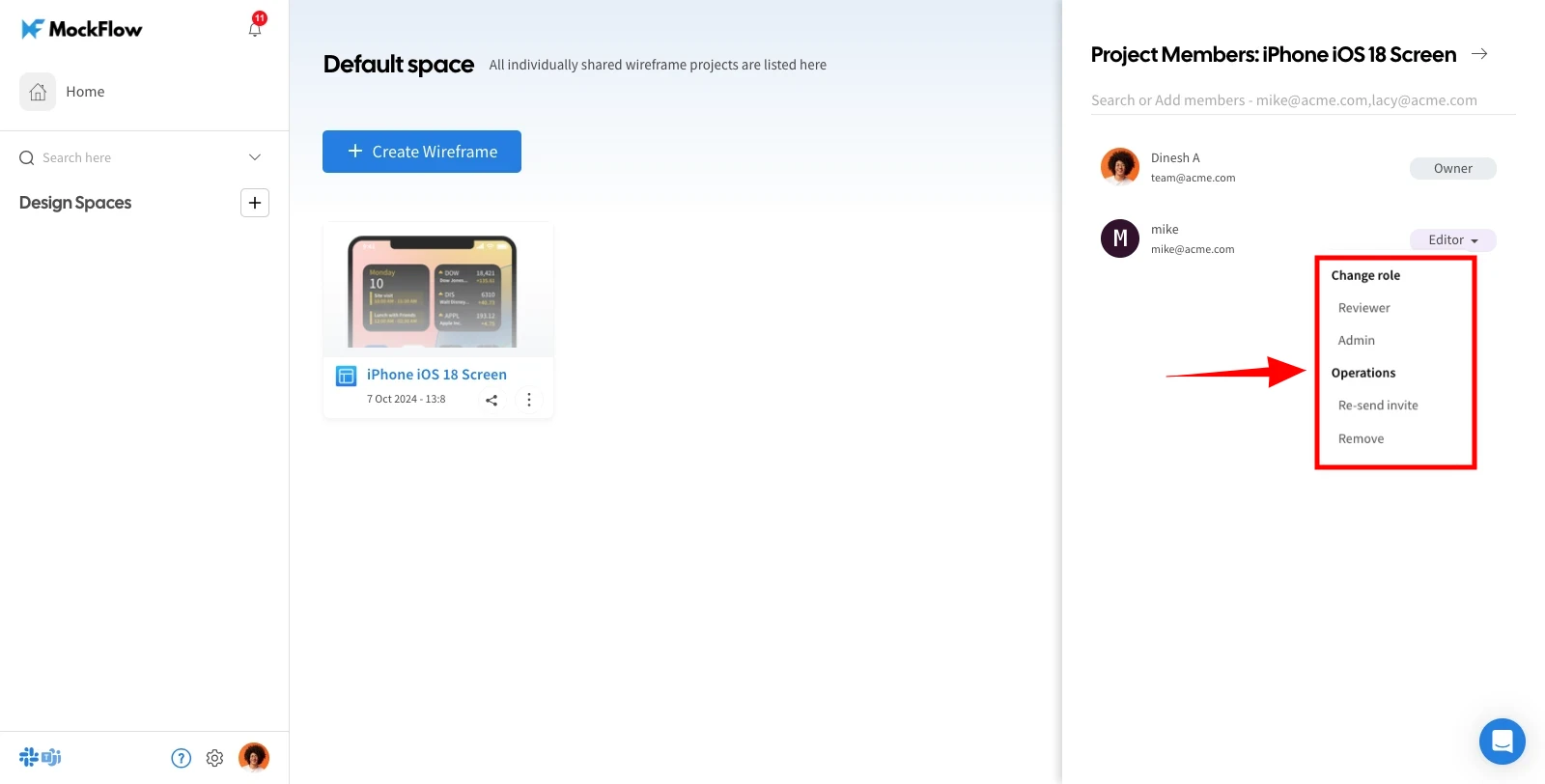This screenshot has width=1545, height=784.
Task: Click mike's M avatar
Action: [x=1120, y=238]
